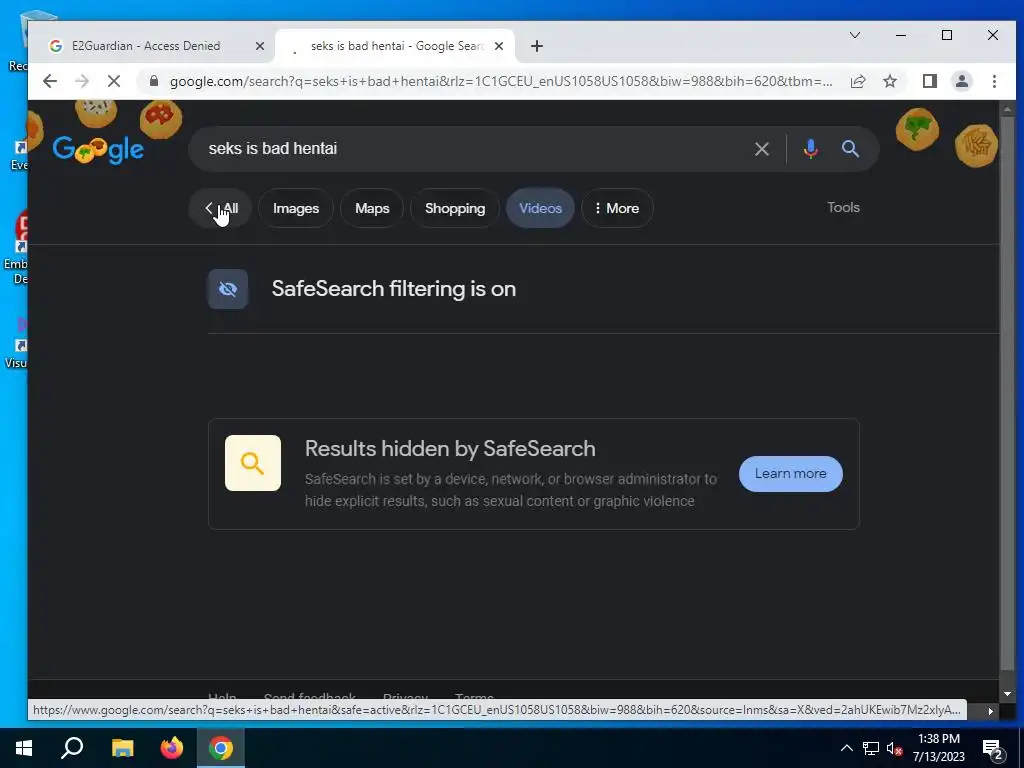Viewport: 1024px width, 768px height.
Task: Open the notification center icon
Action: [x=993, y=750]
